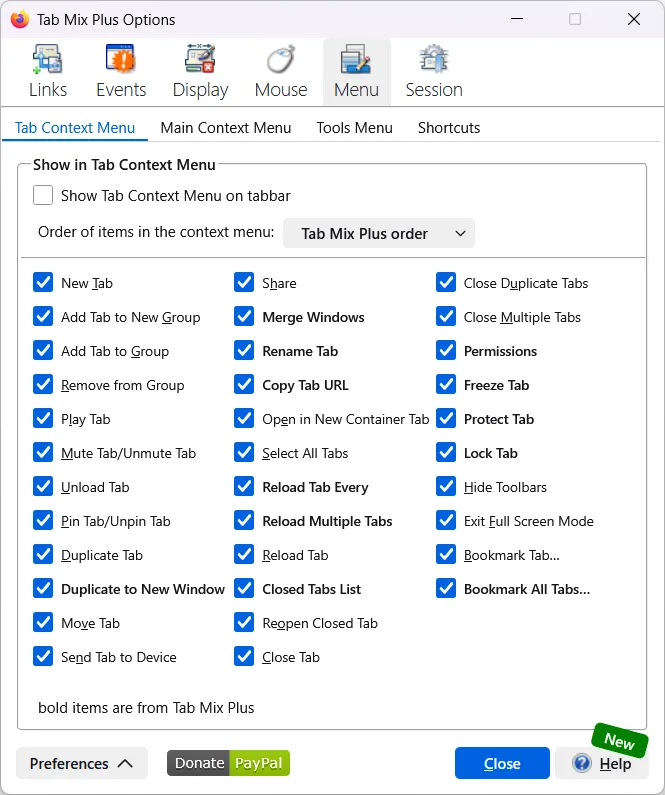
Task: Open the Links options panel
Action: 47,73
